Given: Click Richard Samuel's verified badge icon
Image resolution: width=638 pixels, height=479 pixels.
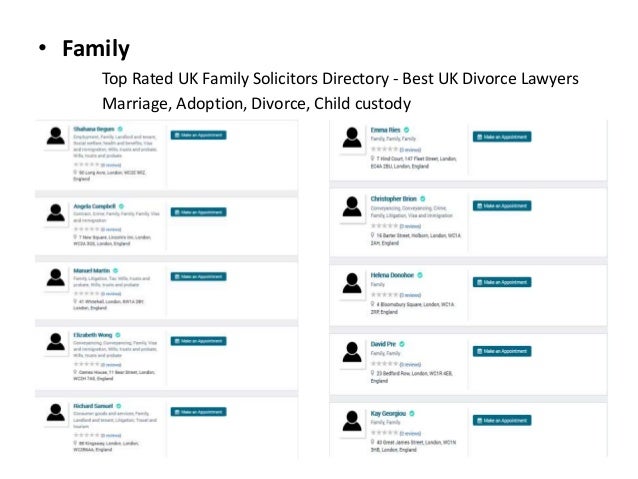Looking at the screenshot, I should [119, 406].
